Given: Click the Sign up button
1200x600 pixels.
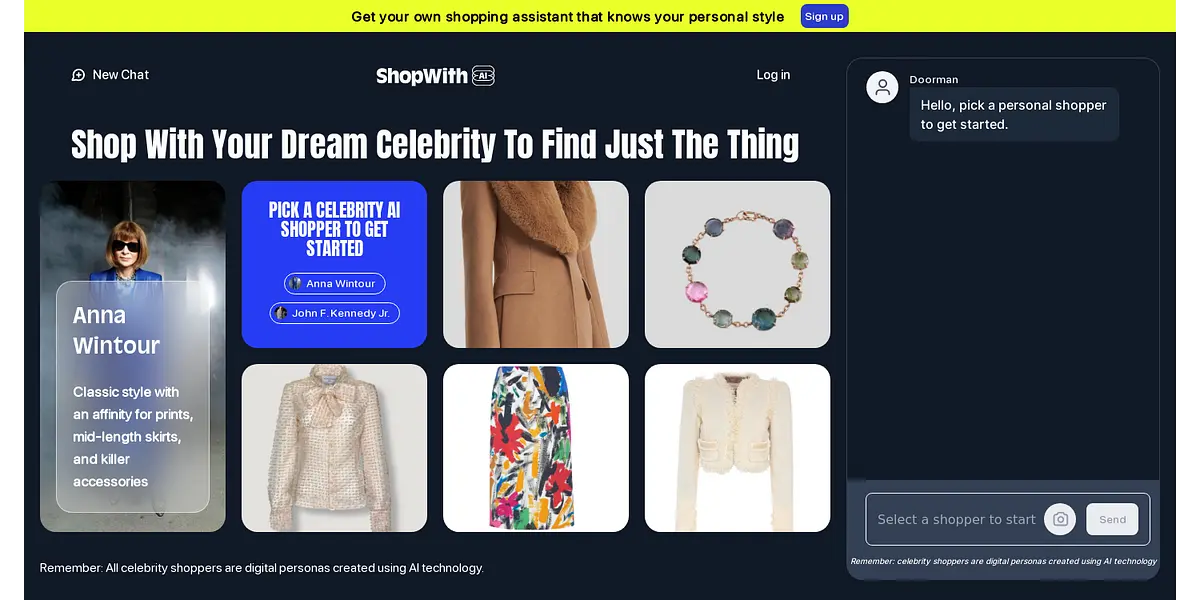Looking at the screenshot, I should [824, 16].
